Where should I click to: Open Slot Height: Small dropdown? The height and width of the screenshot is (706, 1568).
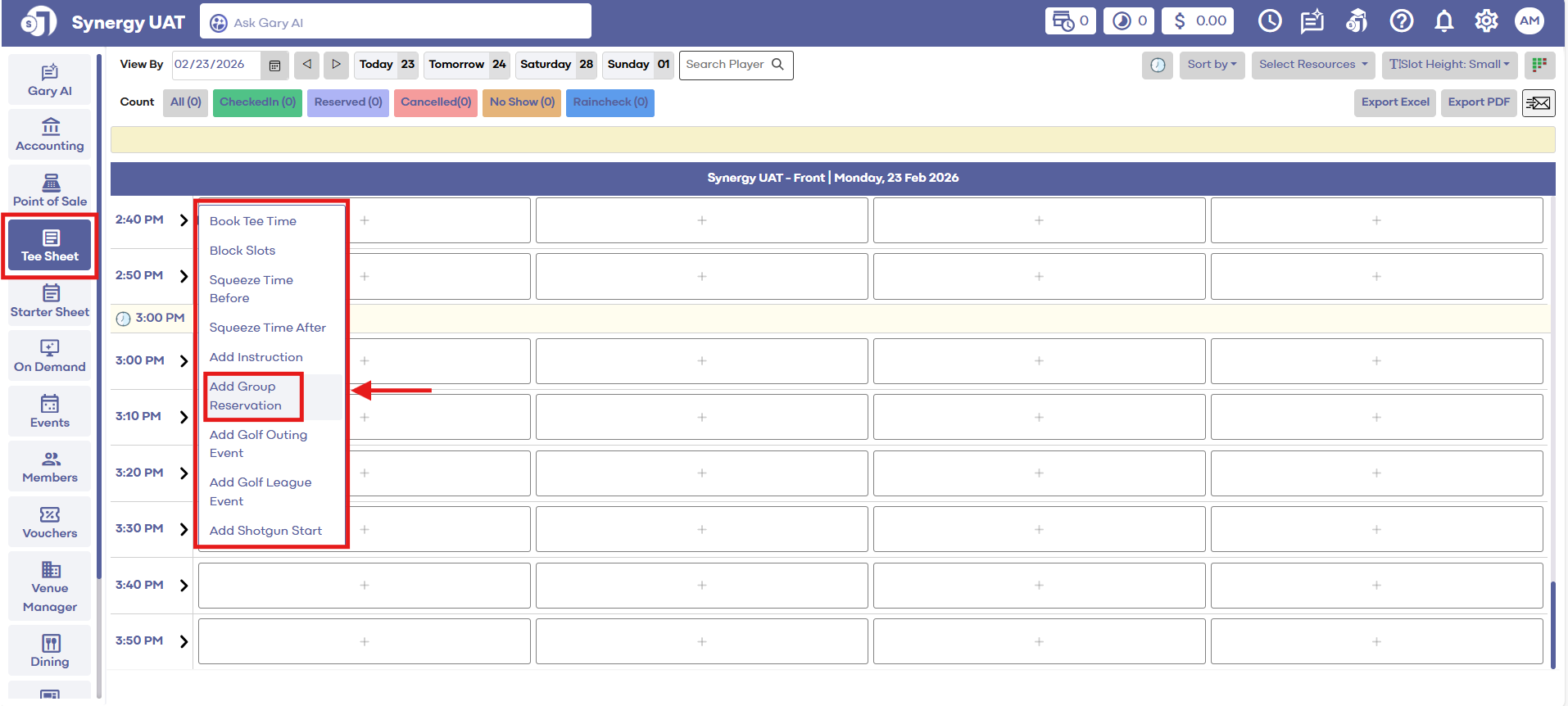tap(1449, 65)
